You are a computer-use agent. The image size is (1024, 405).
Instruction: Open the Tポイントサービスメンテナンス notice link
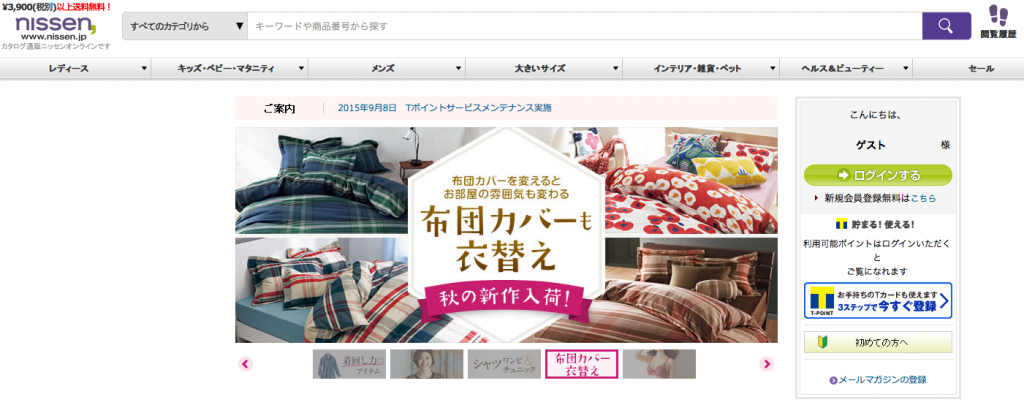[x=445, y=108]
